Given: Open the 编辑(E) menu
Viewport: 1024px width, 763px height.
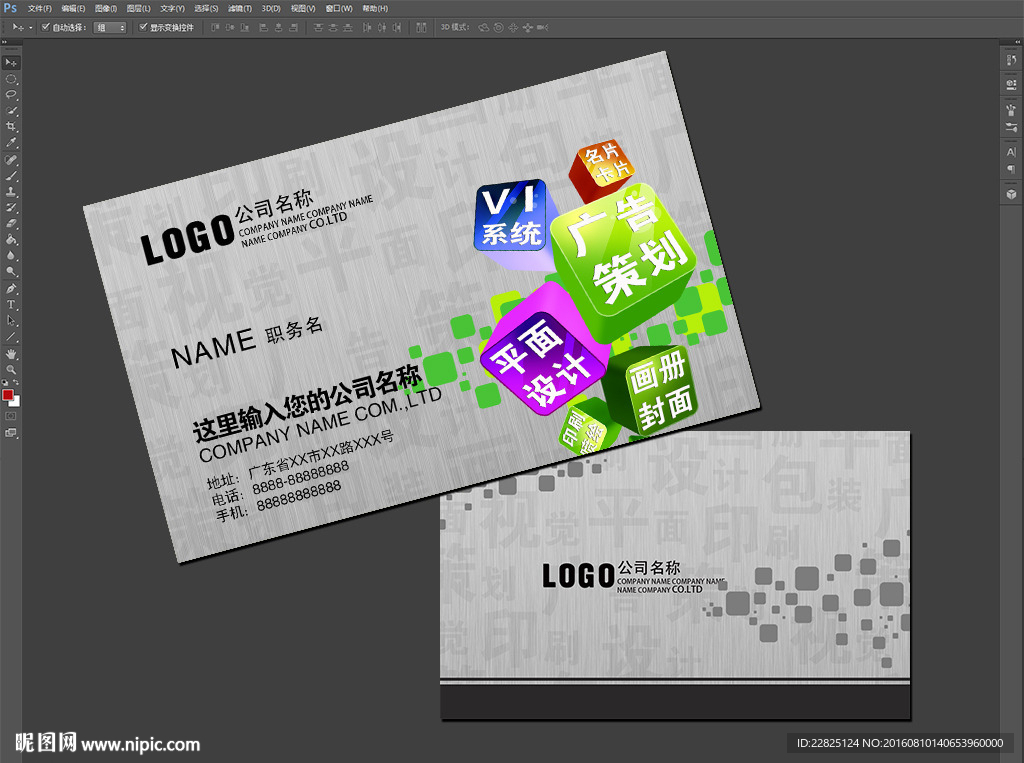Looking at the screenshot, I should (x=73, y=8).
